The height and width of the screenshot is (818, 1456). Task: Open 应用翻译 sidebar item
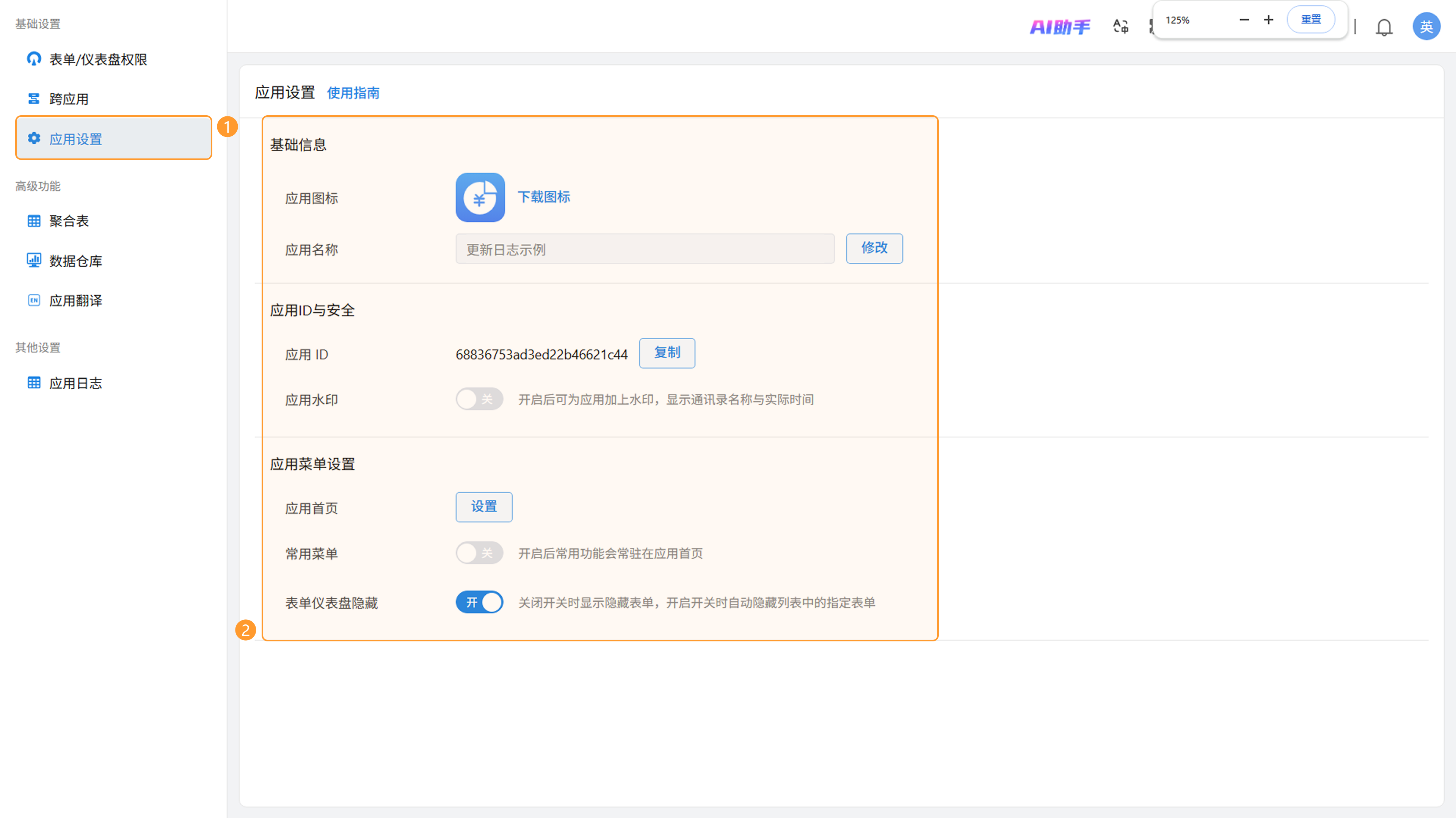75,301
